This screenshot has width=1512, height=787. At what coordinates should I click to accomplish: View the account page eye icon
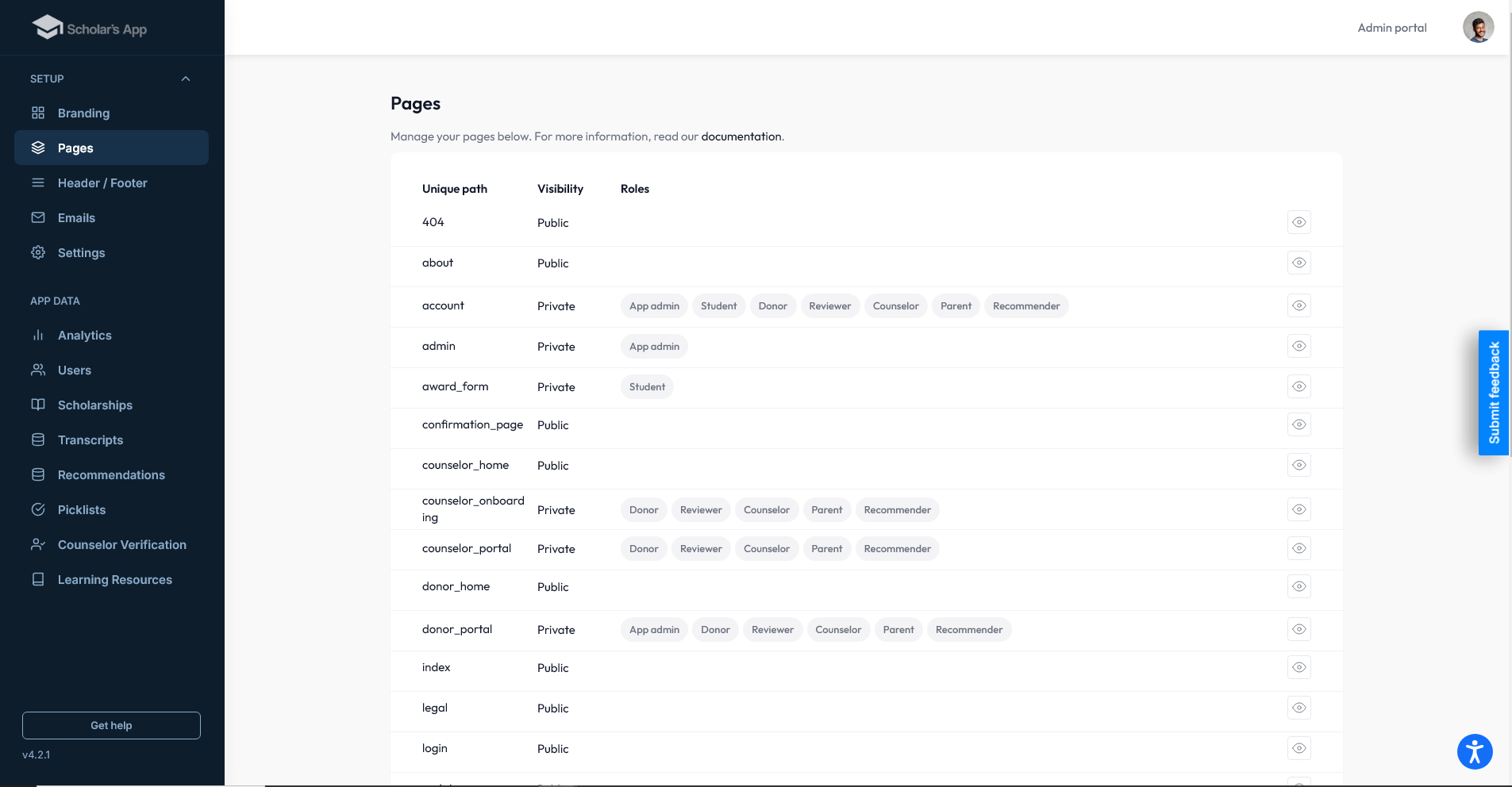(1299, 305)
